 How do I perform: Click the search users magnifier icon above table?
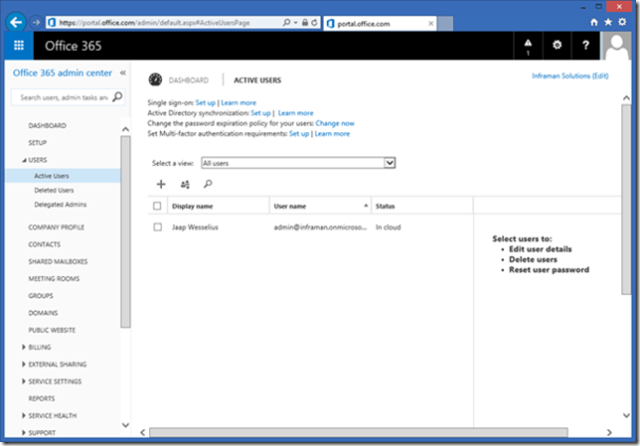(x=208, y=184)
